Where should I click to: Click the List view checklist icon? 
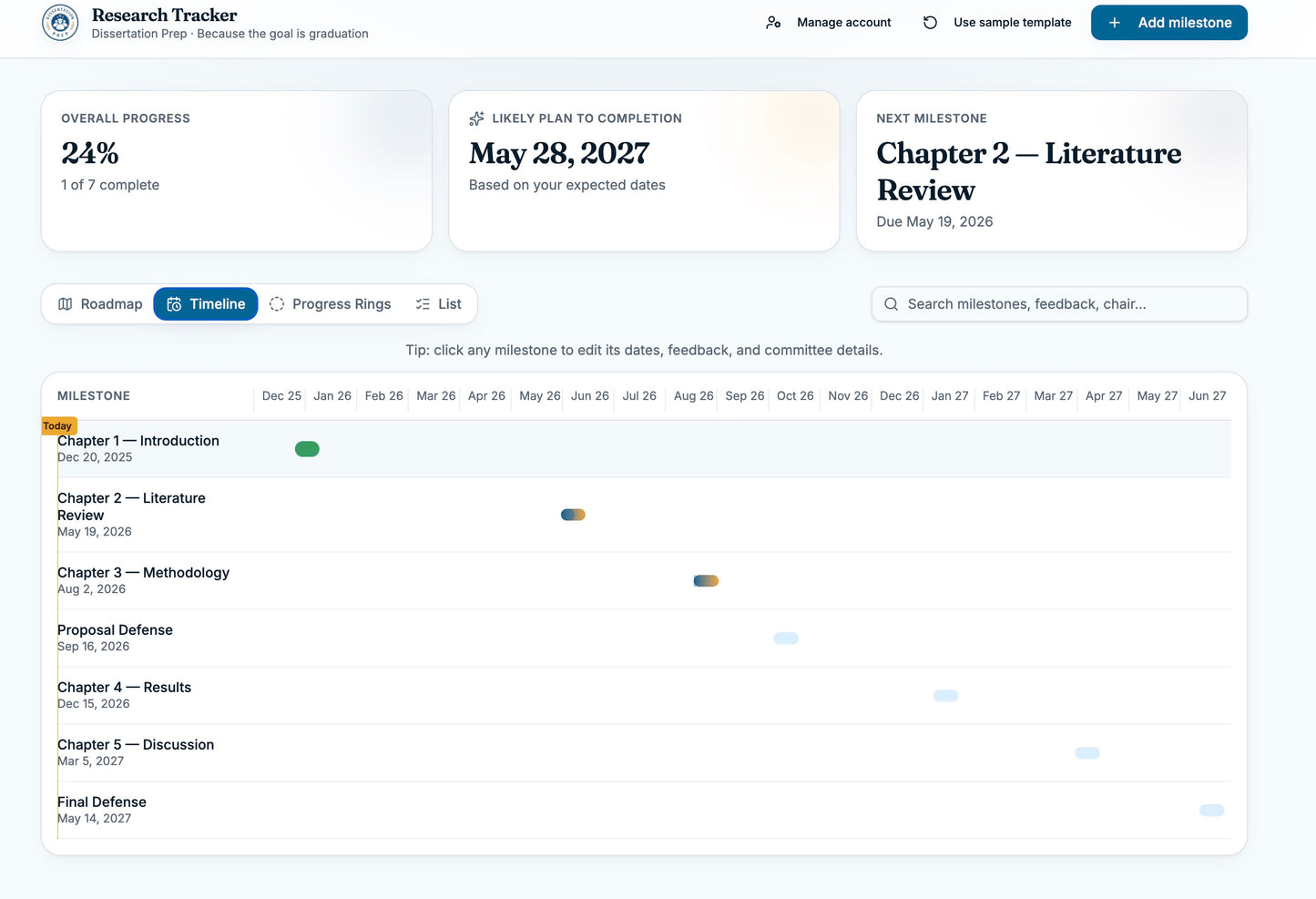point(423,304)
